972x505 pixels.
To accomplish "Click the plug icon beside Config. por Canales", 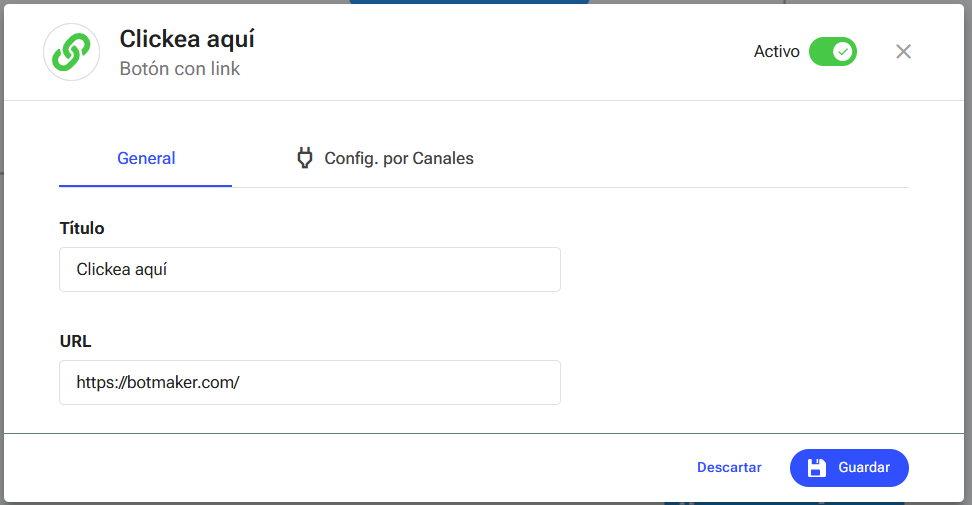I will pos(304,158).
